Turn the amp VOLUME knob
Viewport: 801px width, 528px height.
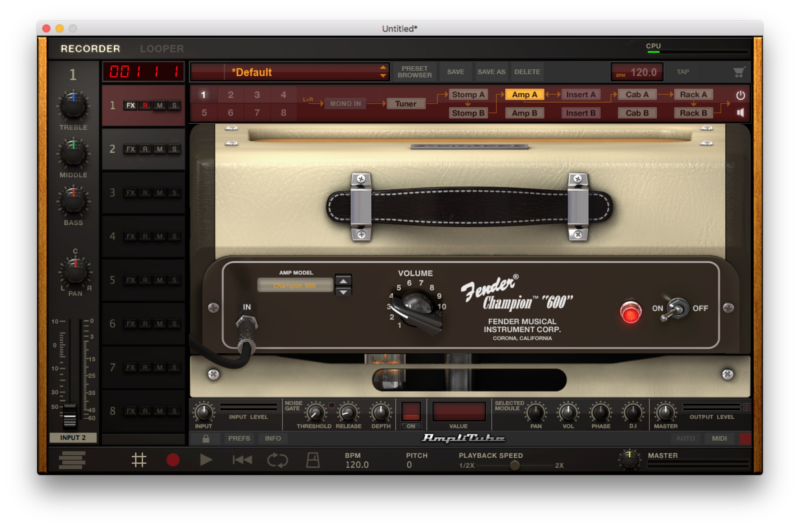(x=417, y=307)
